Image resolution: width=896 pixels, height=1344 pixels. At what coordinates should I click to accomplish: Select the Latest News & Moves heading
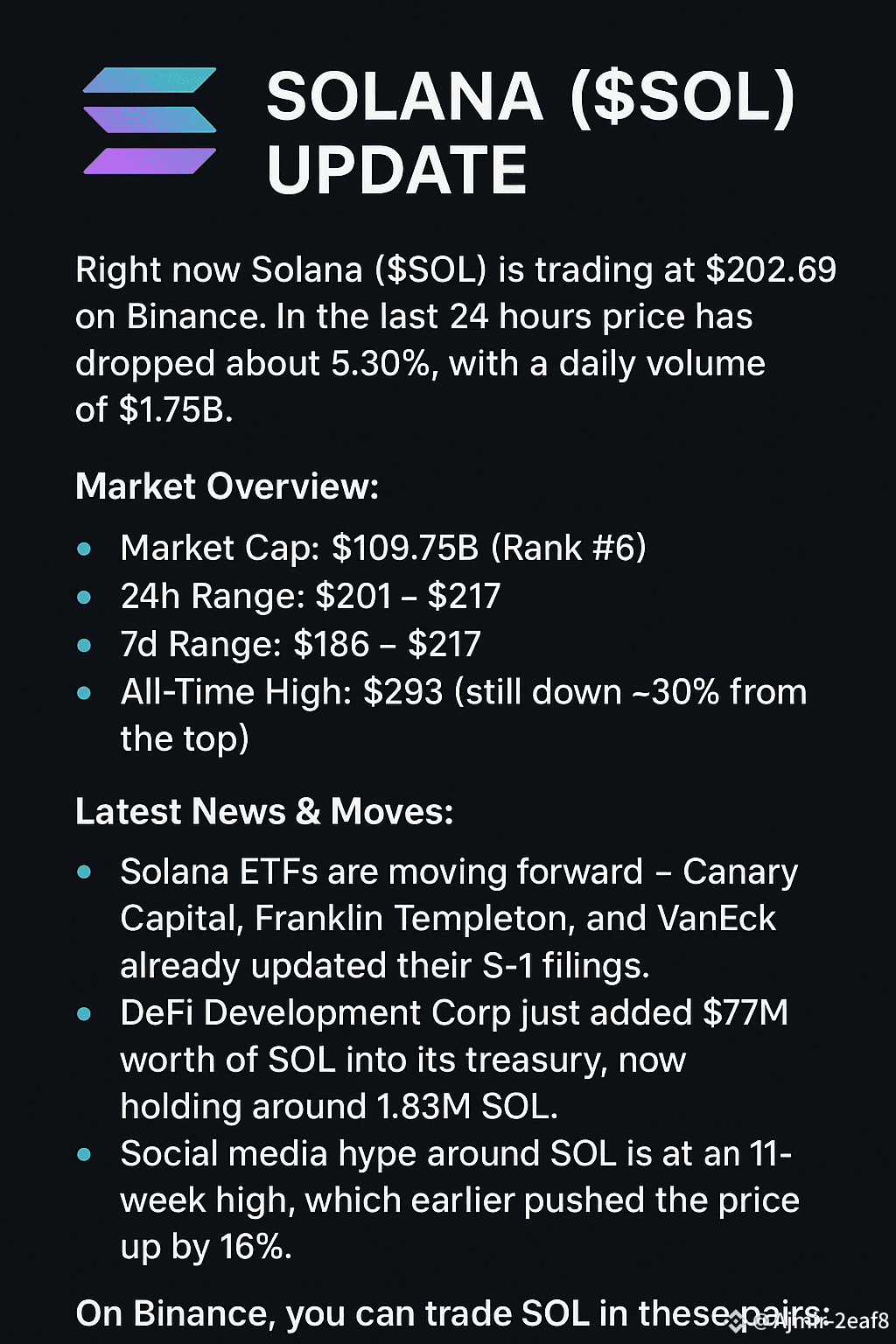(264, 812)
